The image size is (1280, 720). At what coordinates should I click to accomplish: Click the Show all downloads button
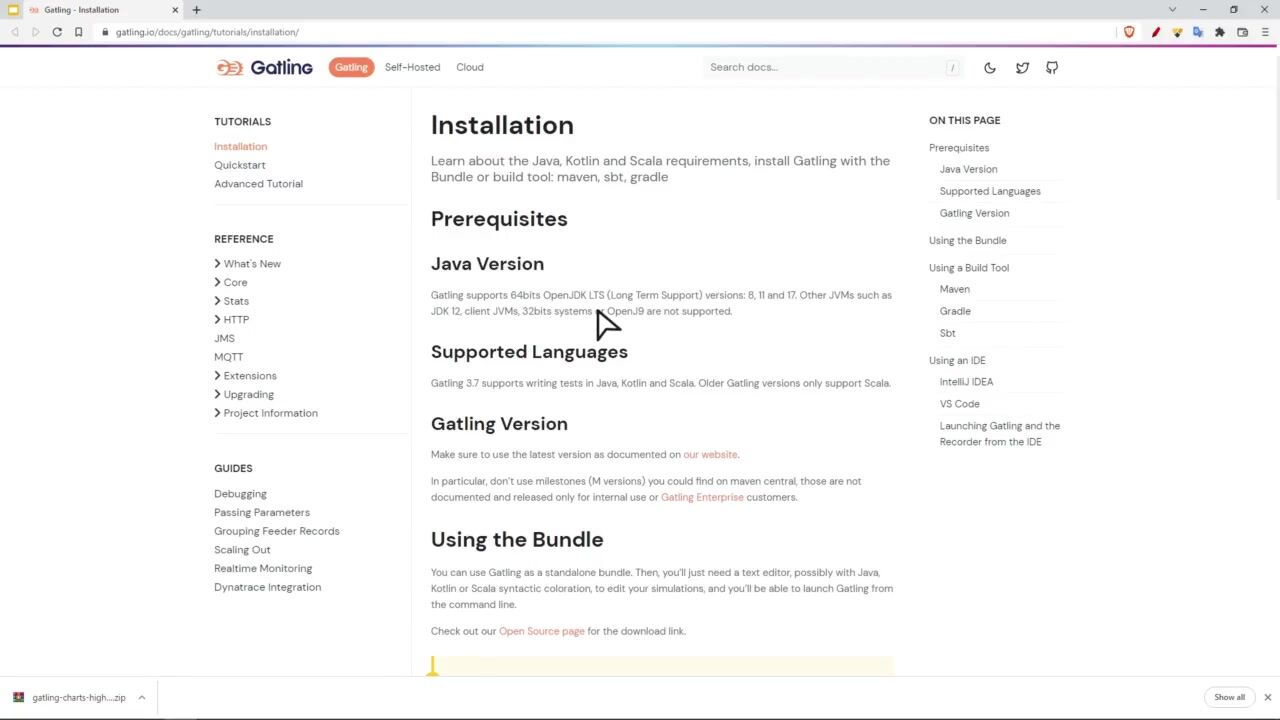coord(1229,697)
